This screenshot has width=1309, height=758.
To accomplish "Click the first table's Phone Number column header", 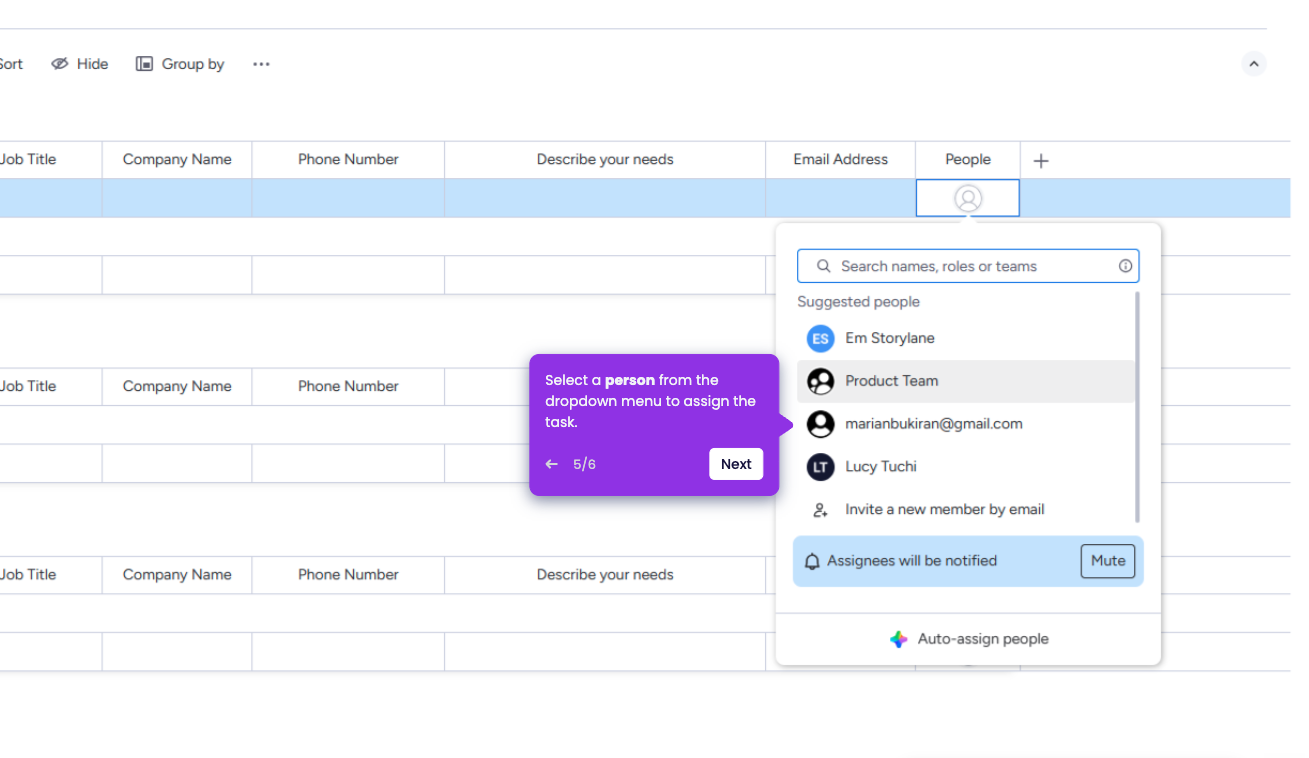I will (348, 160).
